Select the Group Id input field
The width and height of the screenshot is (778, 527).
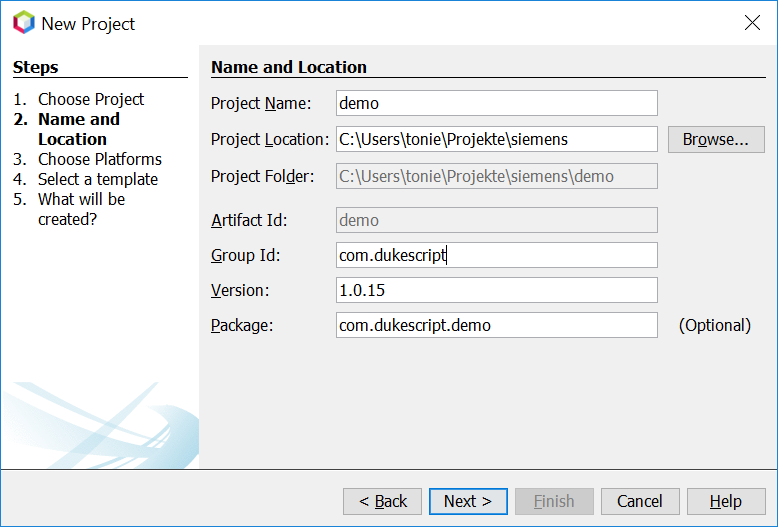coord(497,255)
